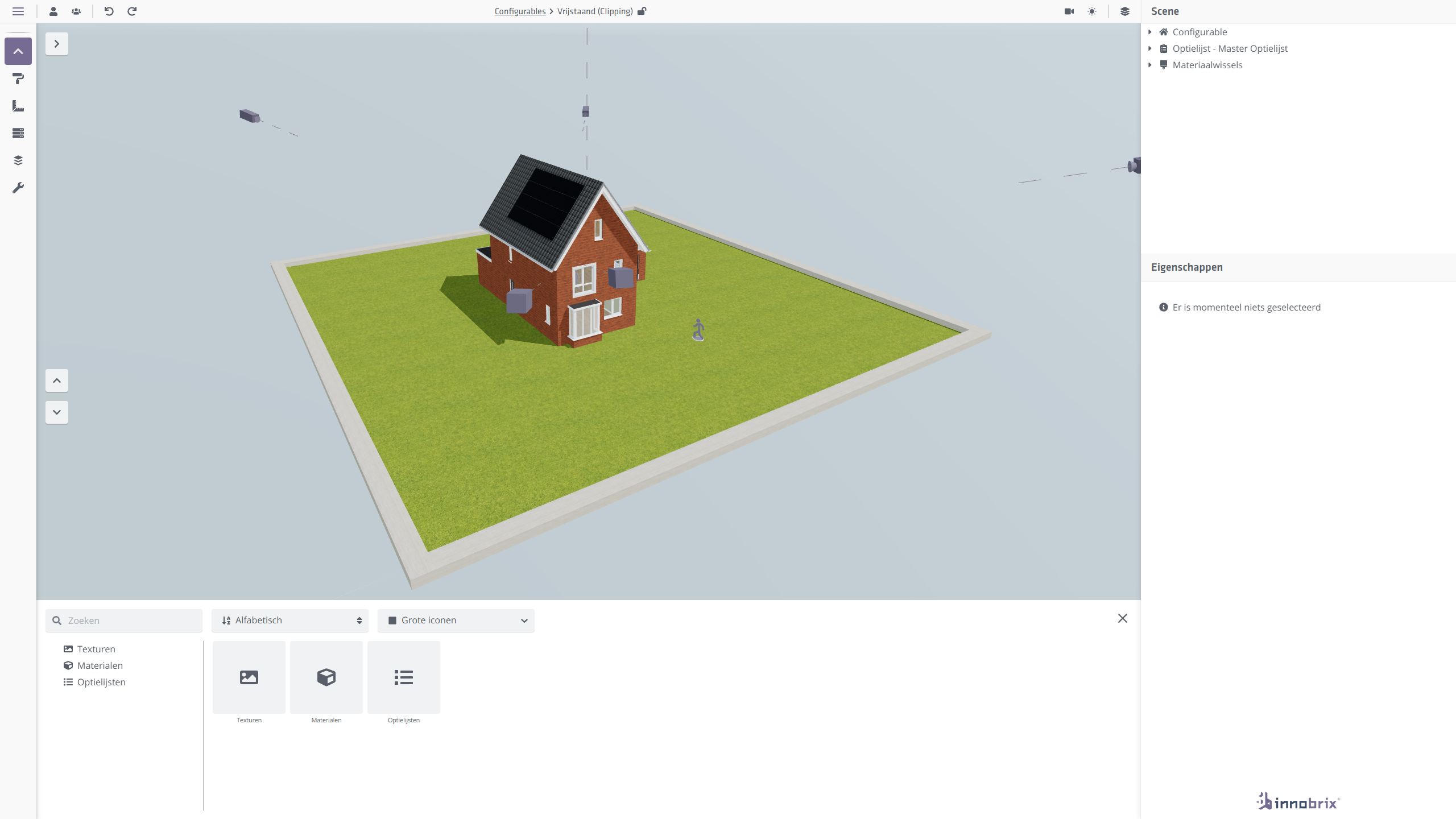Select the ruler measurement tool
This screenshot has width=1456, height=819.
point(18,106)
